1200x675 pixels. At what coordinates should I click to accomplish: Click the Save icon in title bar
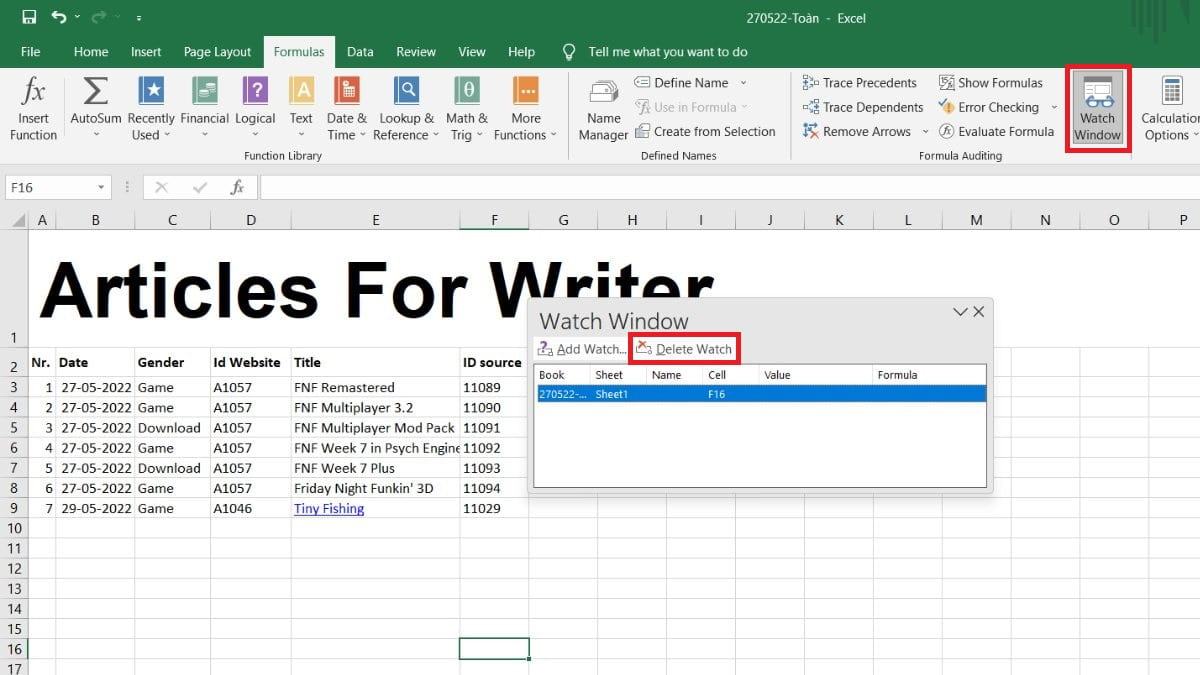[x=29, y=17]
